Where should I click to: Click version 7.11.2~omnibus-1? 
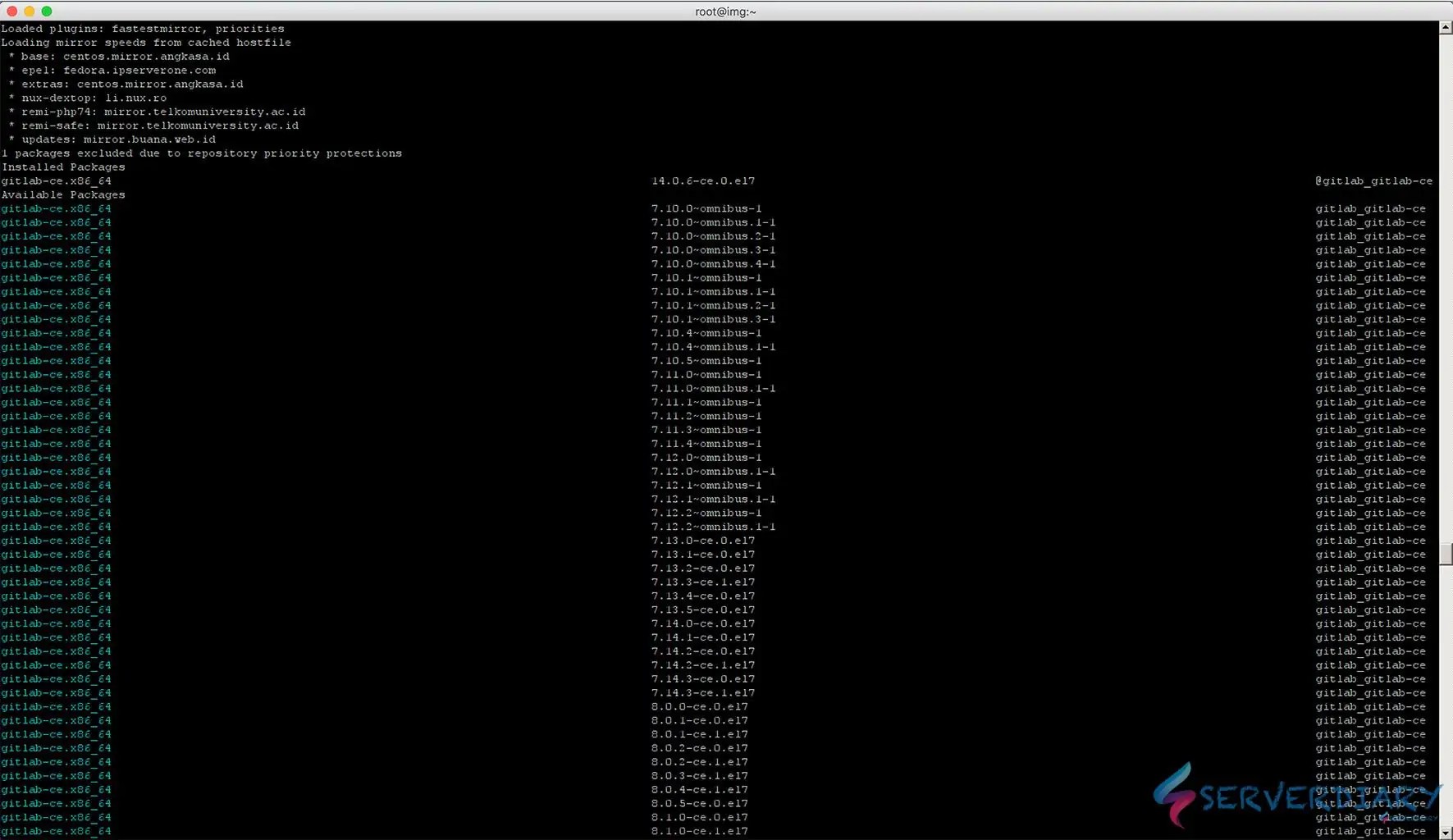tap(706, 417)
